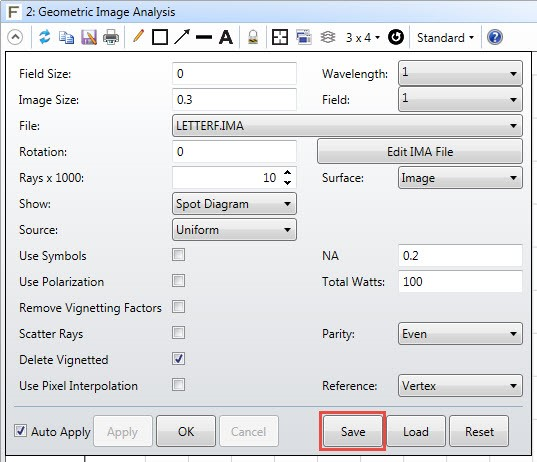Click the copy window icon
This screenshot has width=537, height=462.
click(66, 37)
